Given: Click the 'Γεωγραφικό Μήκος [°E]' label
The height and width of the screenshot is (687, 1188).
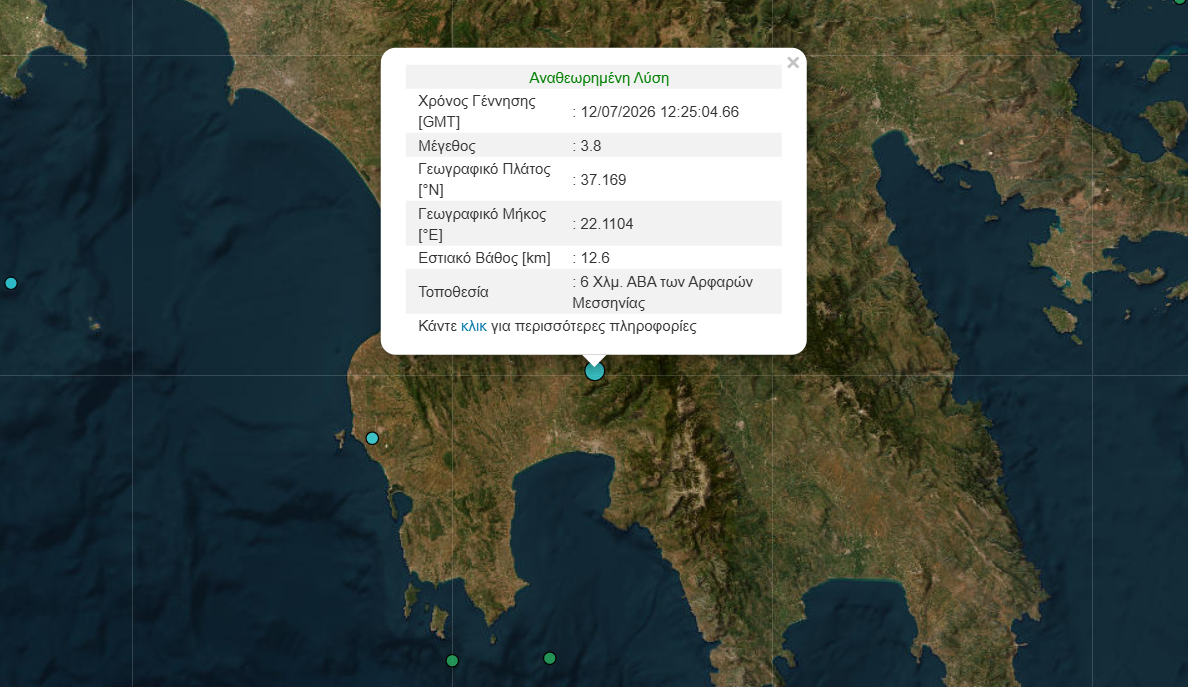Looking at the screenshot, I should 482,224.
